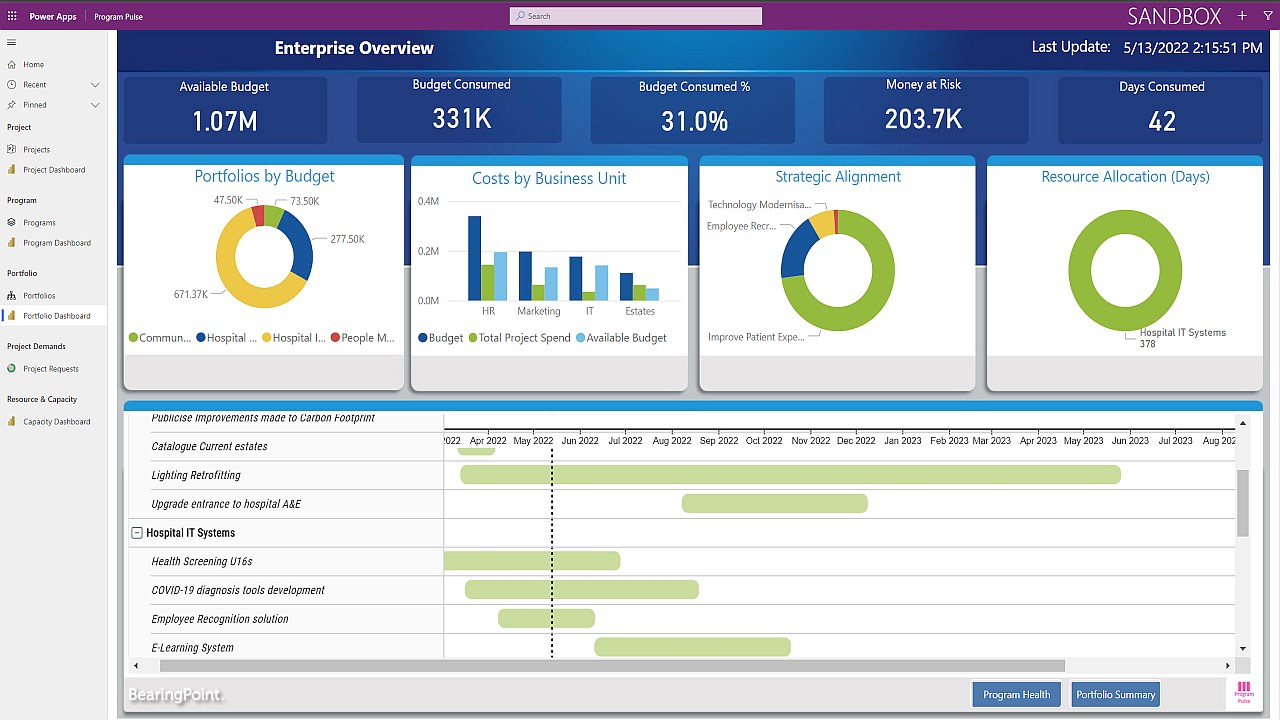Image resolution: width=1280 pixels, height=720 pixels.
Task: Collapse the sidebar with the hamburger icon
Action: click(12, 42)
